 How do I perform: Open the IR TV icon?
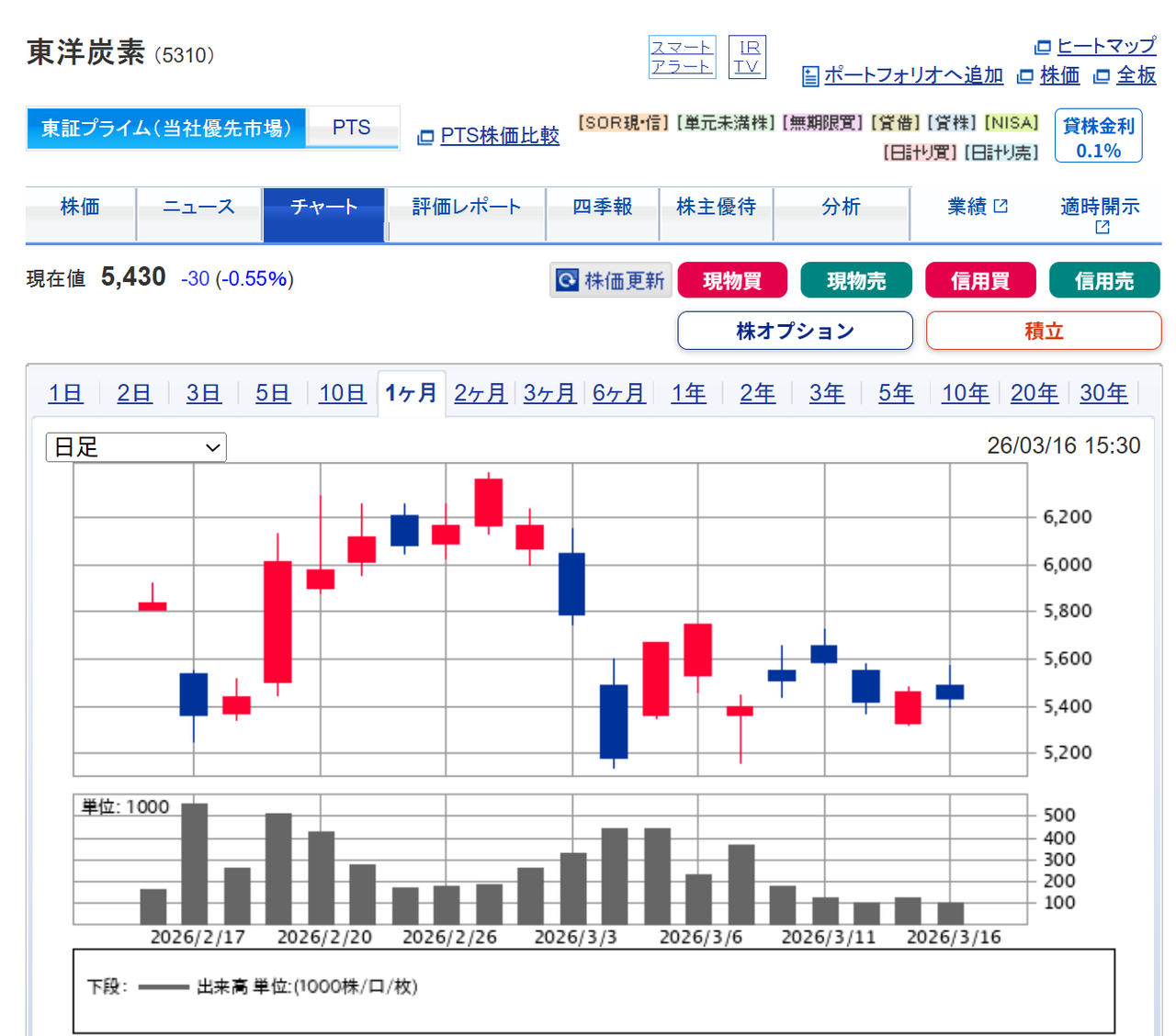[x=747, y=57]
